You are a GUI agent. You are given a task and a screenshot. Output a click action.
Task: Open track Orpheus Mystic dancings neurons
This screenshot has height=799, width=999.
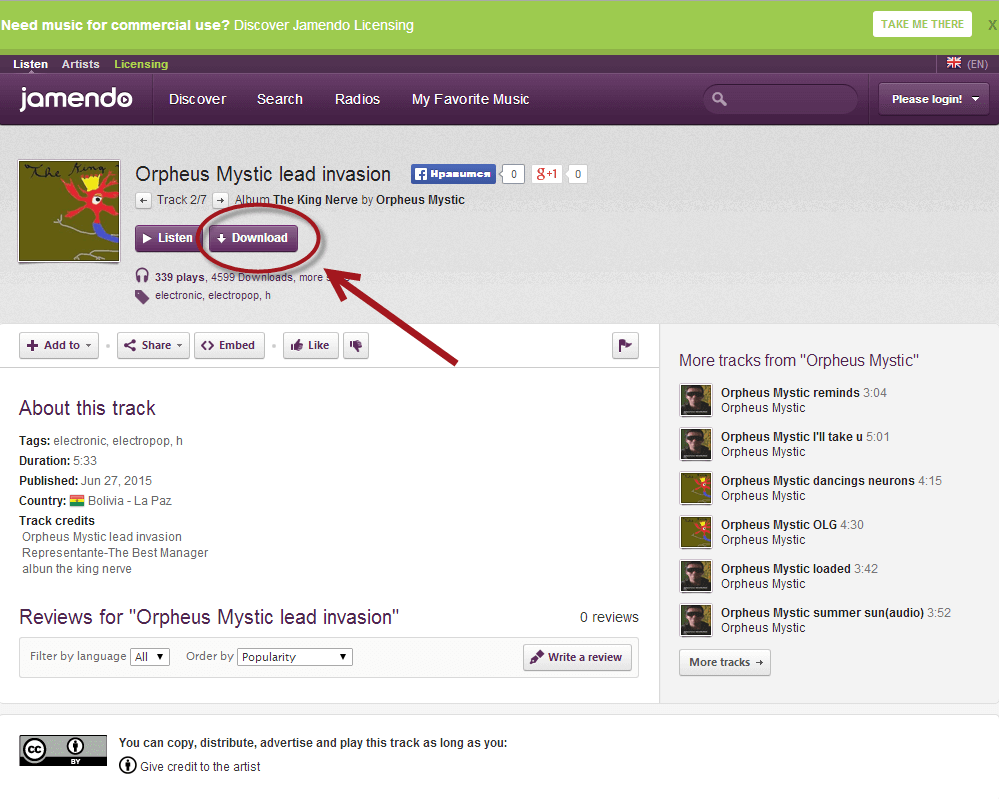point(817,481)
